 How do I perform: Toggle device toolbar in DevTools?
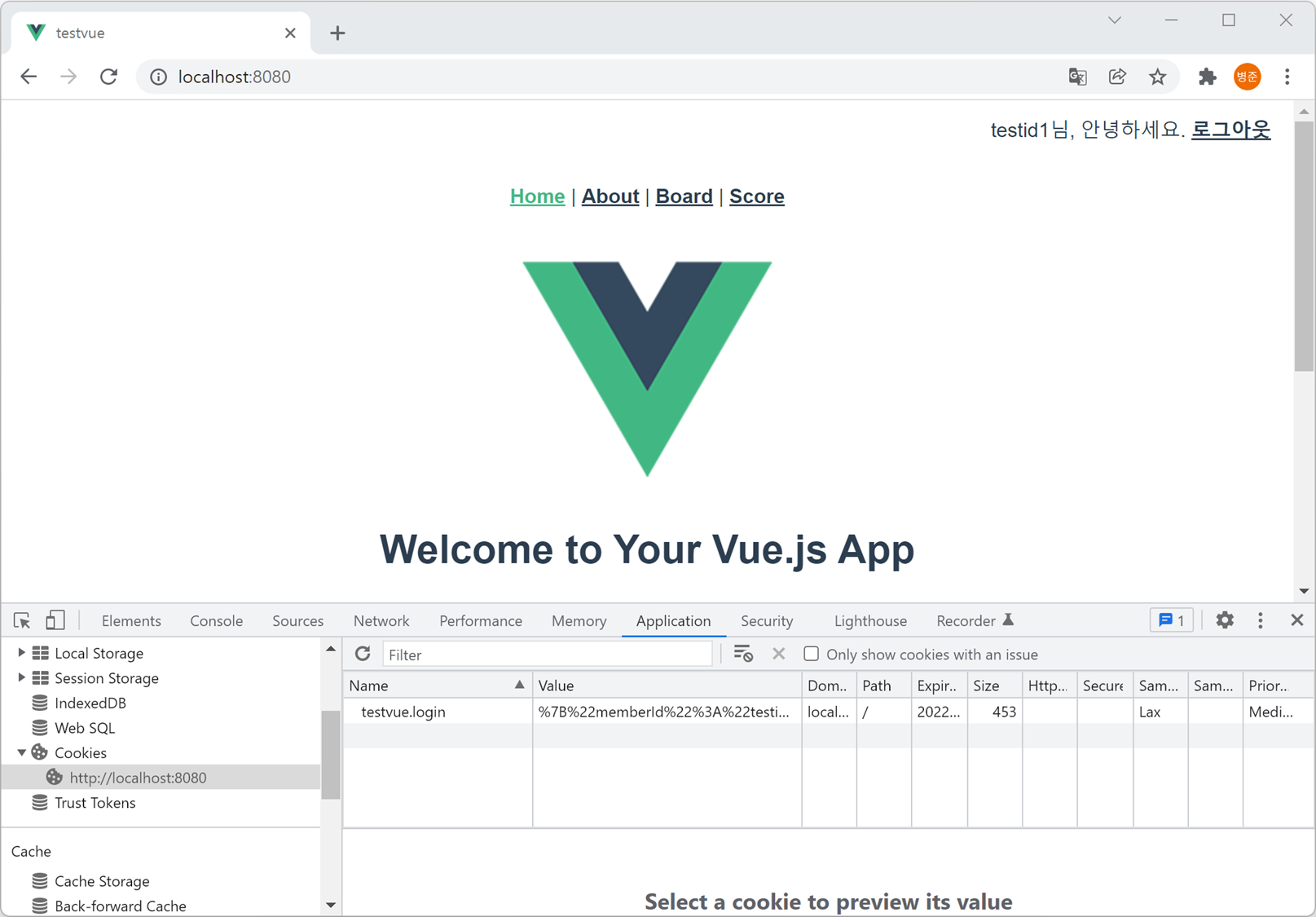pos(55,620)
